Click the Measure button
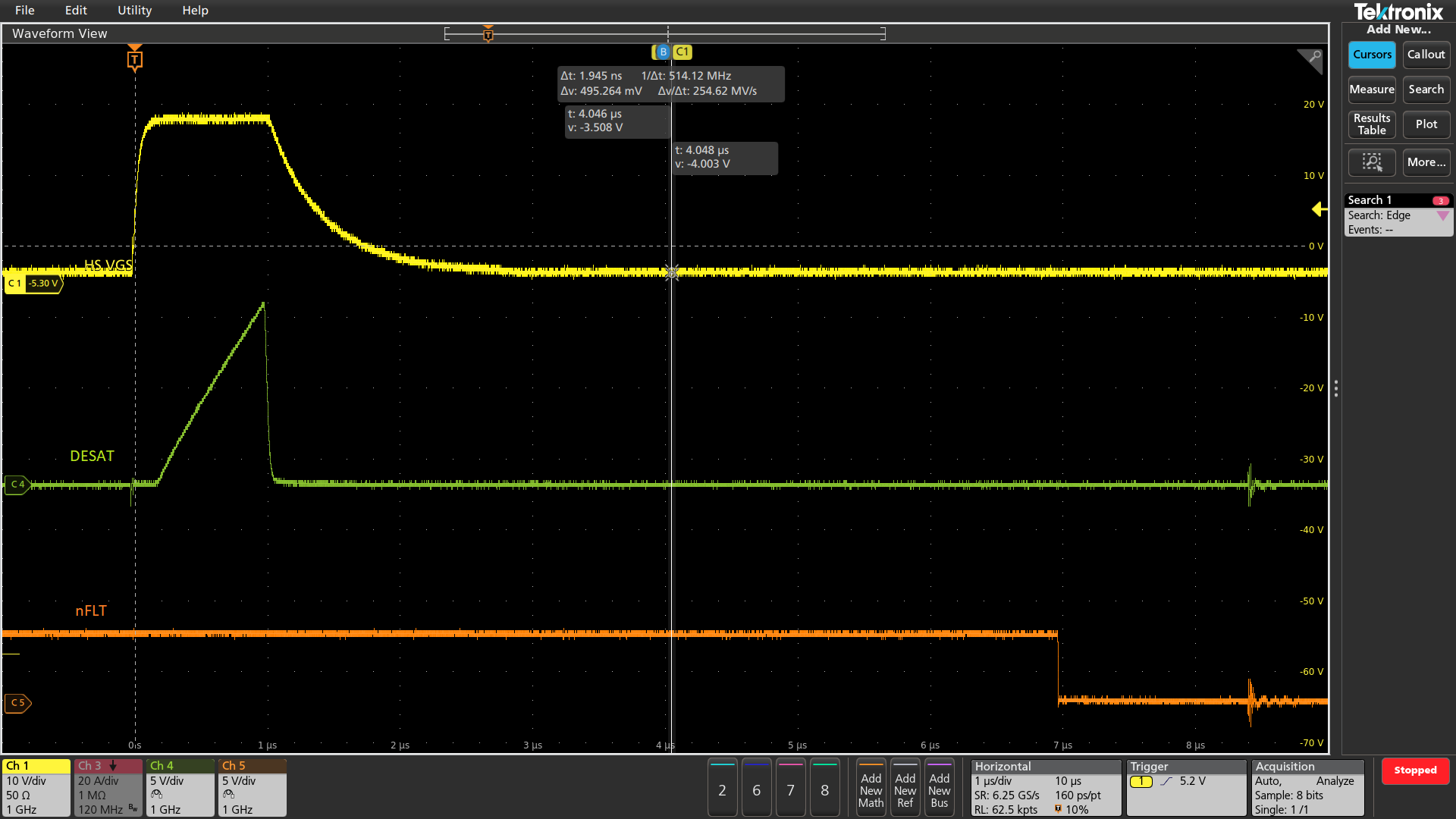Screen dimensions: 1456x819 click(1372, 89)
